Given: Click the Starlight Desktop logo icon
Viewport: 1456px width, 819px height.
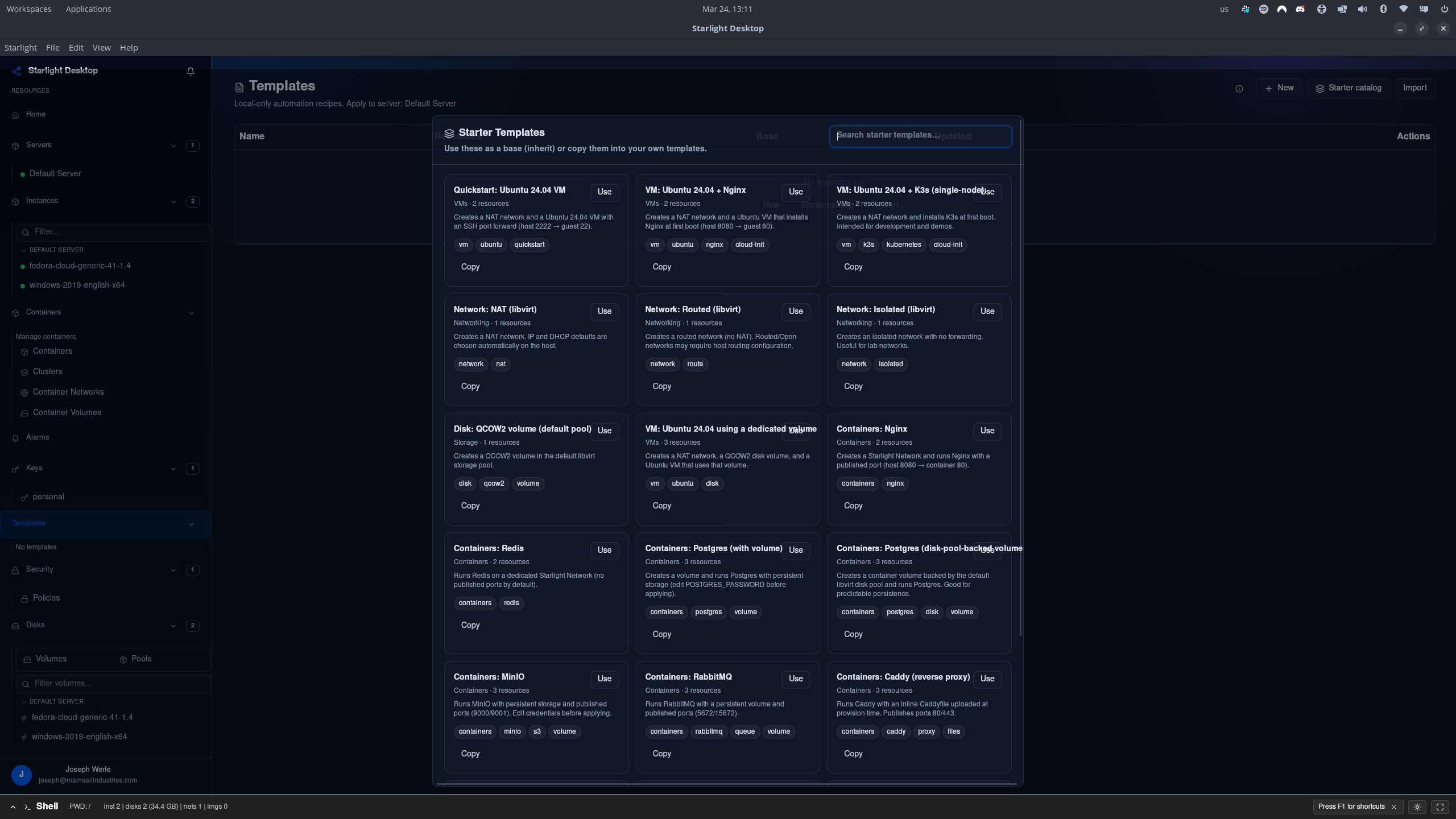Looking at the screenshot, I should [16, 71].
